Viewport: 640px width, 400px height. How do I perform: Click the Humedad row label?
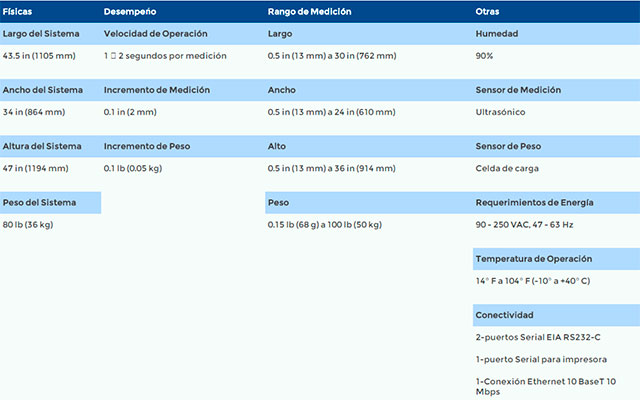click(x=497, y=34)
